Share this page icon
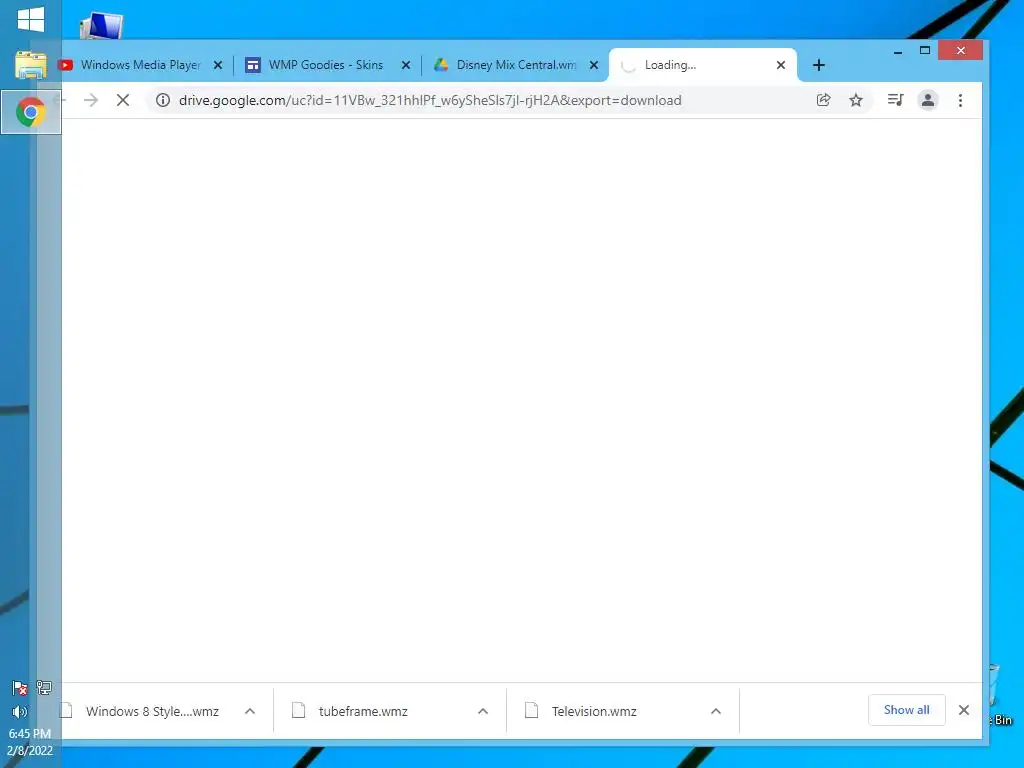The height and width of the screenshot is (768, 1024). 824,100
